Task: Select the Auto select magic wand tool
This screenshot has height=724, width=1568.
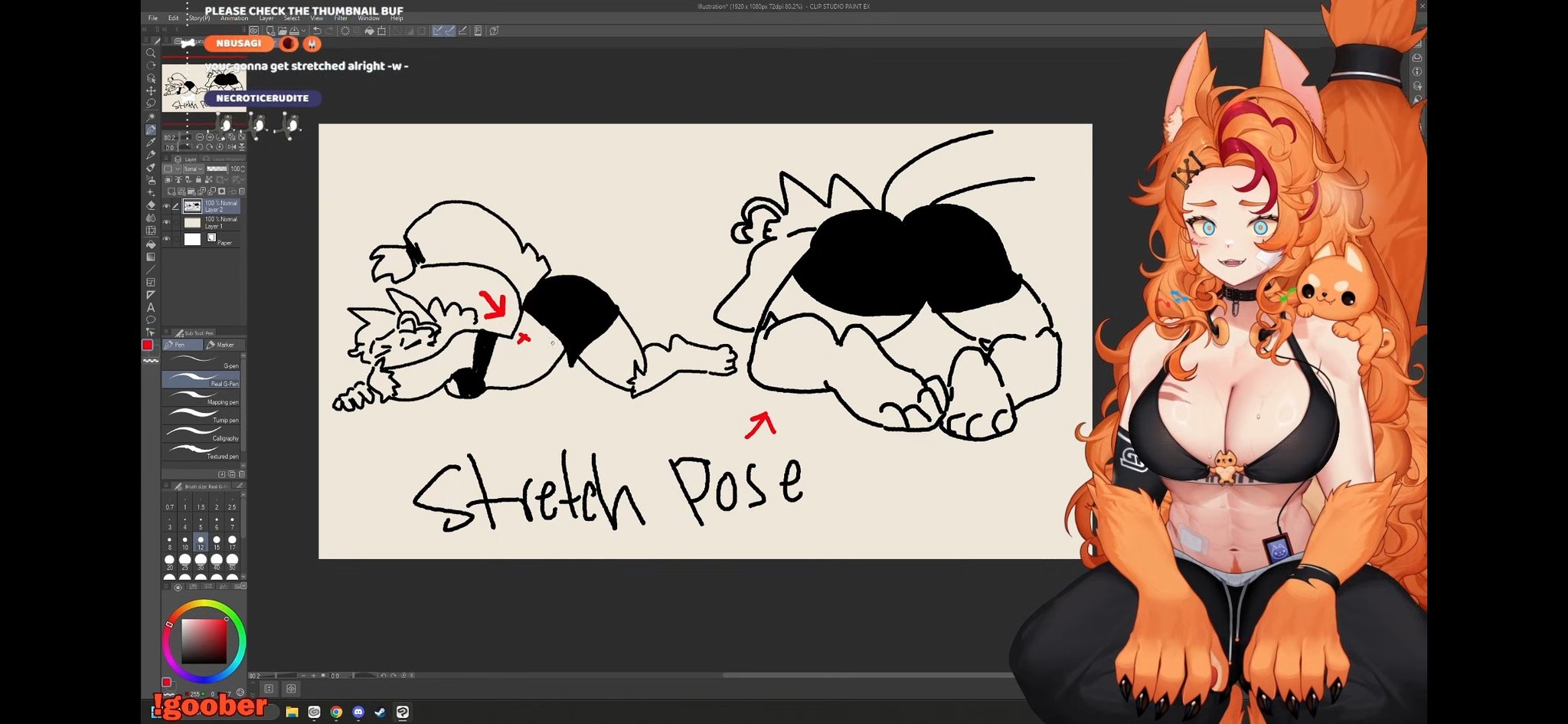Action: 151,116
